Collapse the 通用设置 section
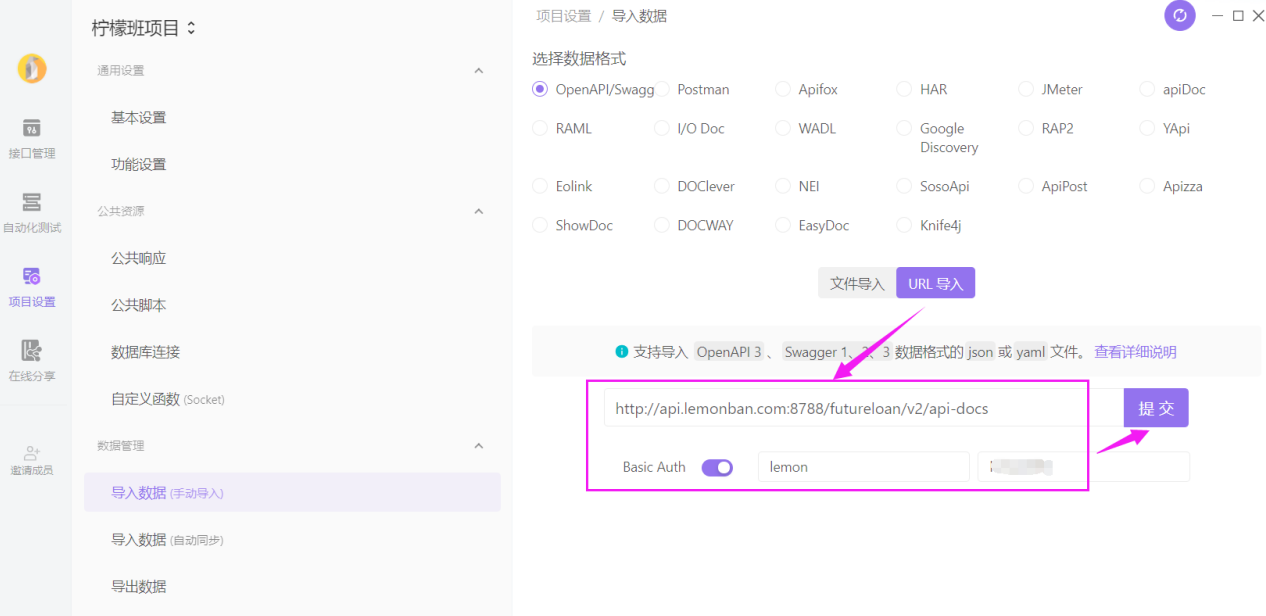 tap(479, 70)
